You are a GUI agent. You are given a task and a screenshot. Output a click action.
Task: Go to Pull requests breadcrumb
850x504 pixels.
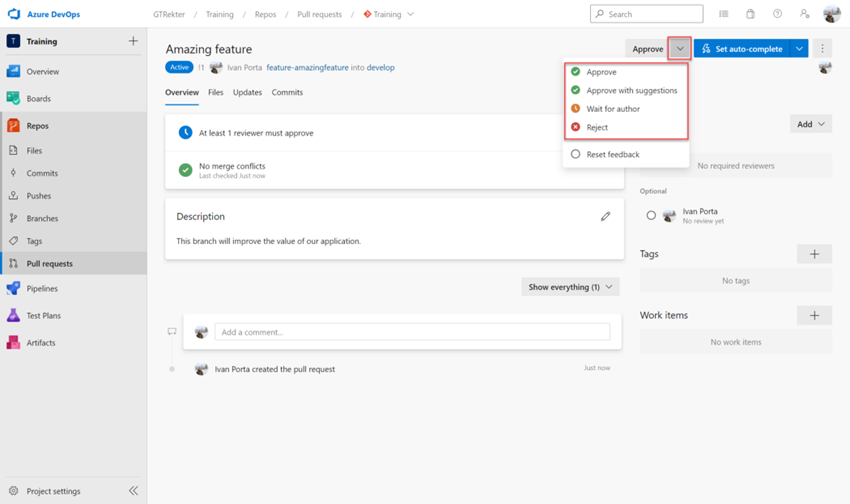coord(319,14)
